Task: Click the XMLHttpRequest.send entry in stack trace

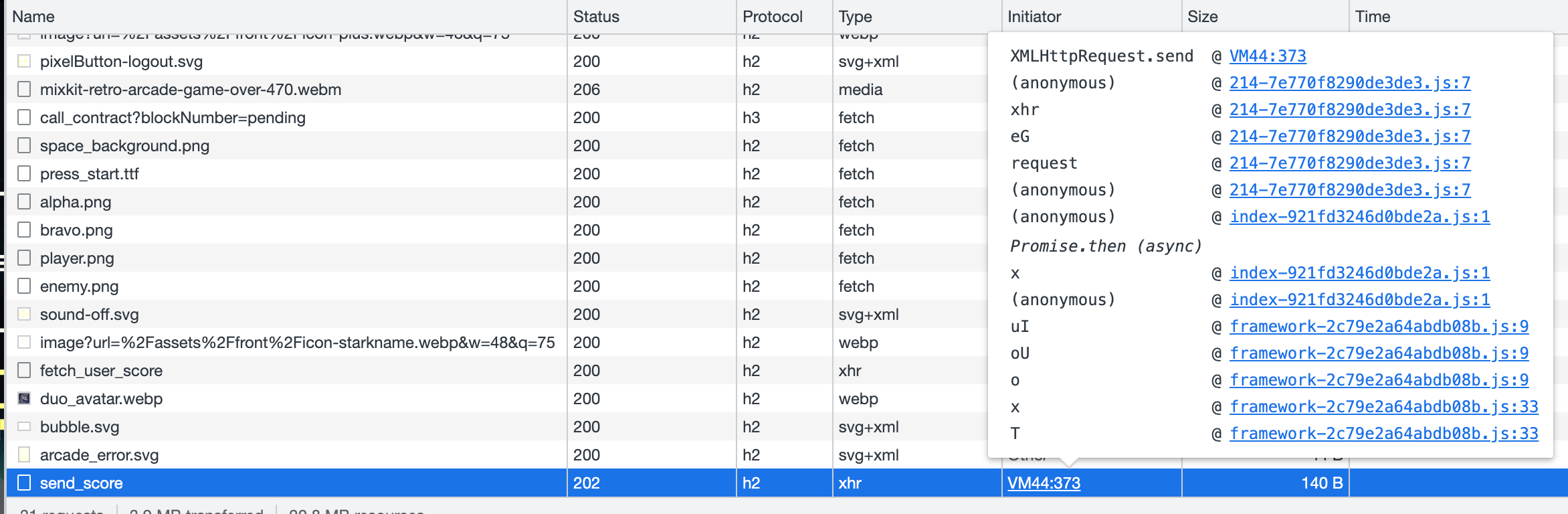Action: pyautogui.click(x=1102, y=56)
